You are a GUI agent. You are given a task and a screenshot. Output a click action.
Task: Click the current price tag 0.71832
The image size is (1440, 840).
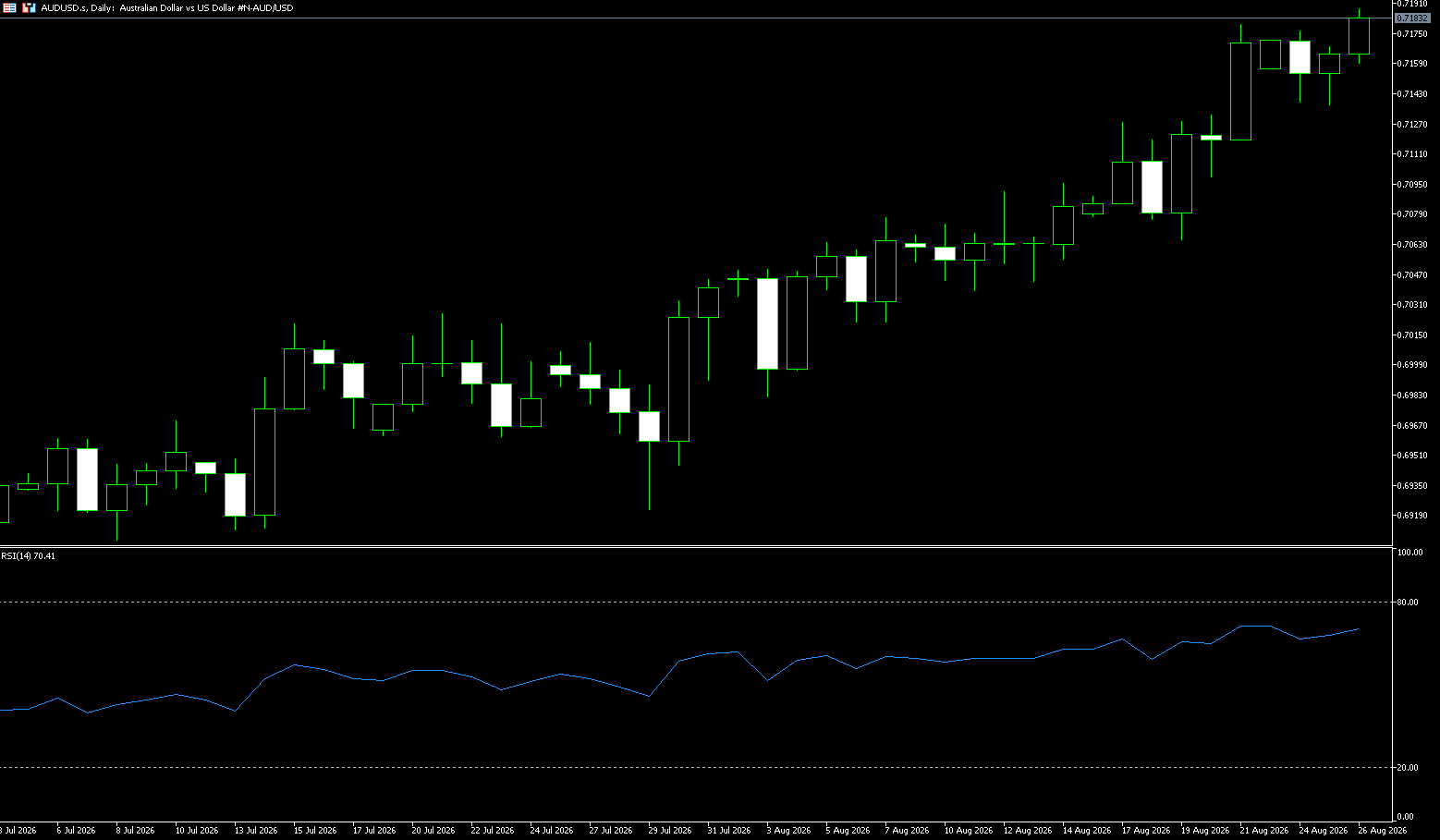pyautogui.click(x=1412, y=18)
